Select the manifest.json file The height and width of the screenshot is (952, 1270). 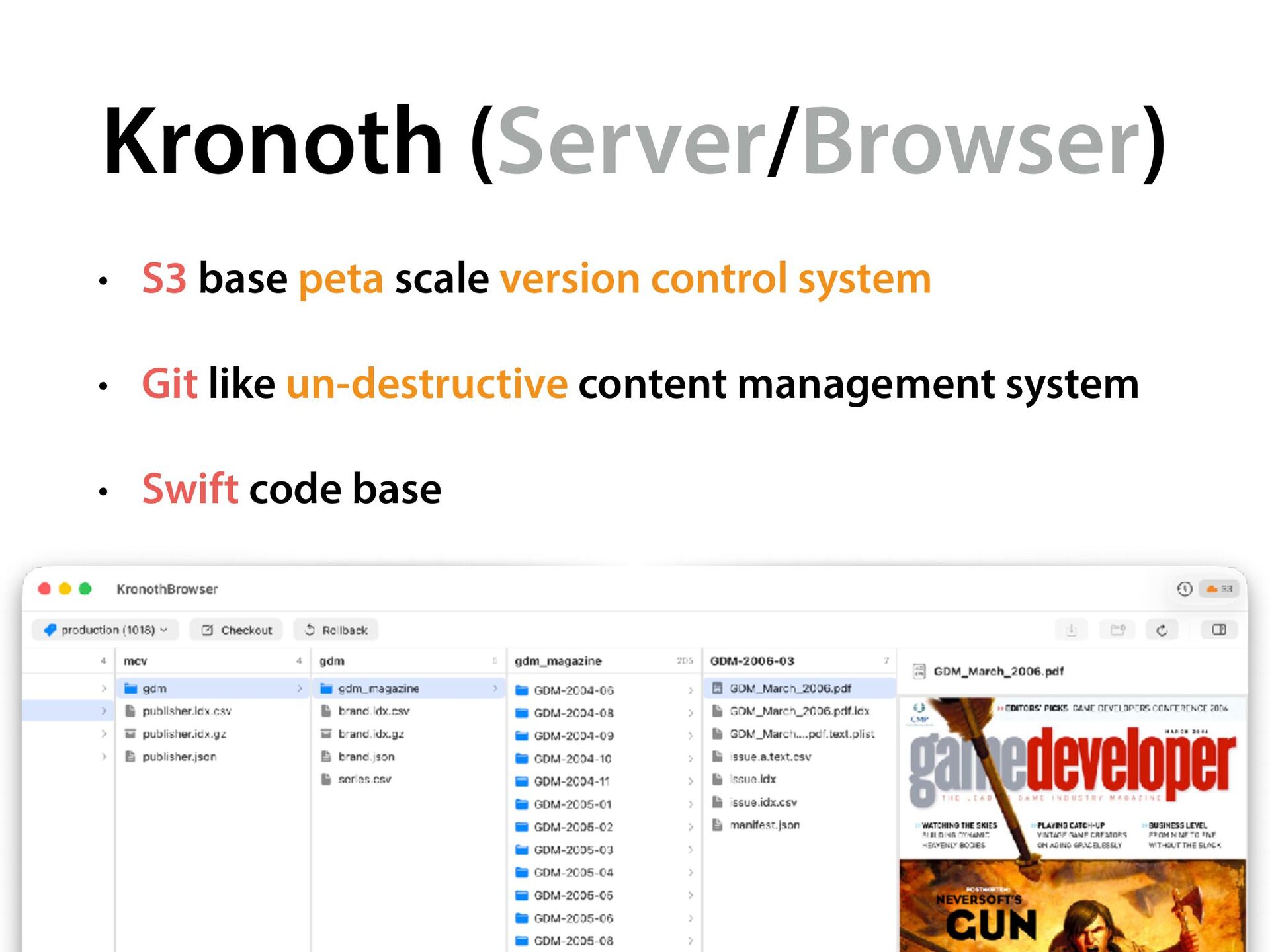point(764,825)
